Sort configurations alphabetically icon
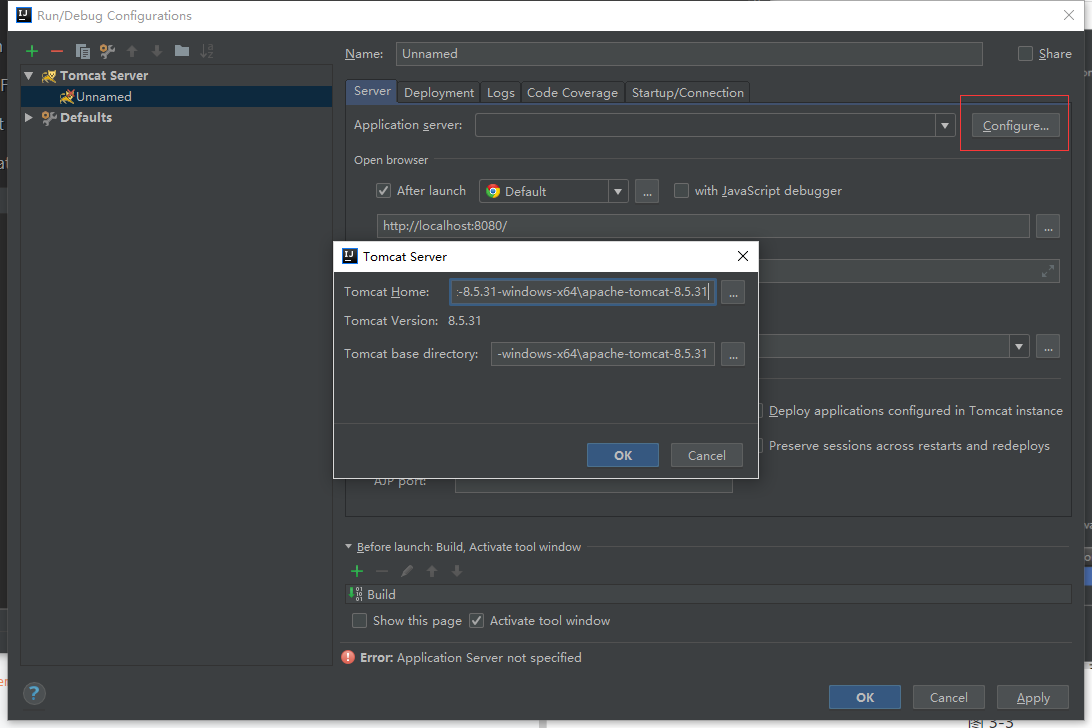Viewport: 1092px width, 728px height. pyautogui.click(x=207, y=51)
